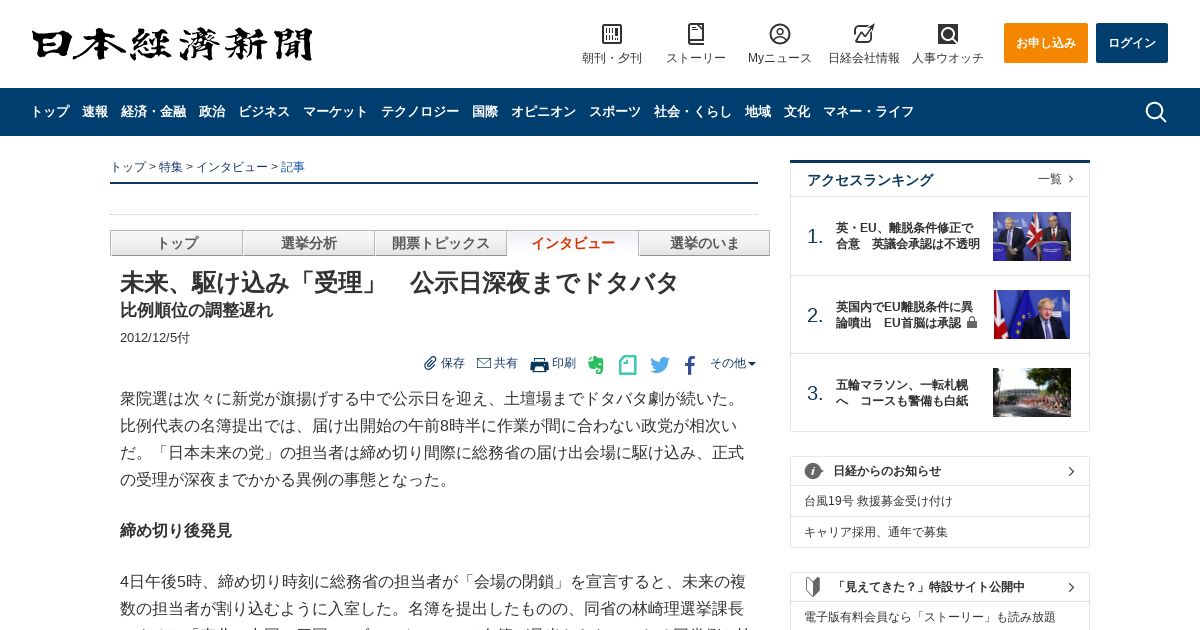Click the search magnifier in navigation bar
This screenshot has height=630, width=1200.
click(1156, 112)
